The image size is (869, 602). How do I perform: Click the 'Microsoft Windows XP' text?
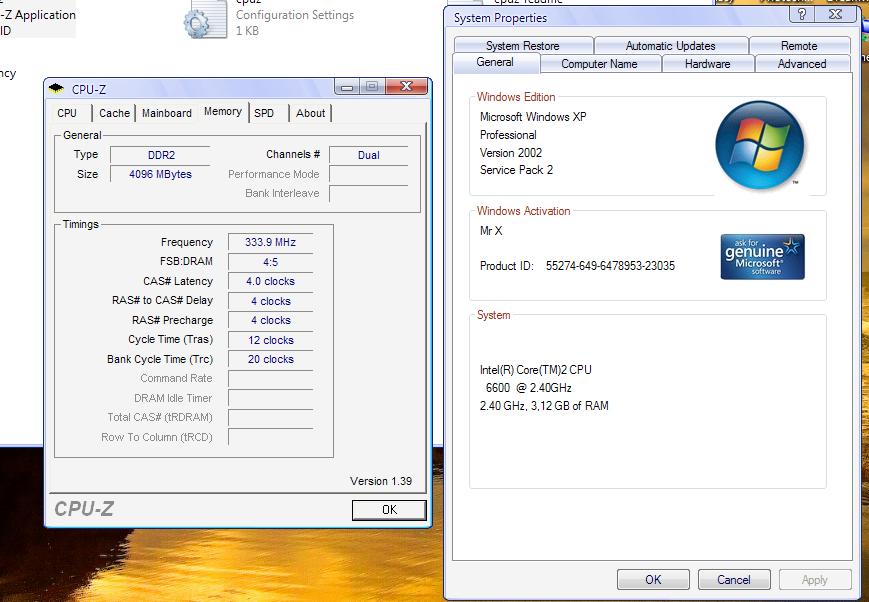533,117
